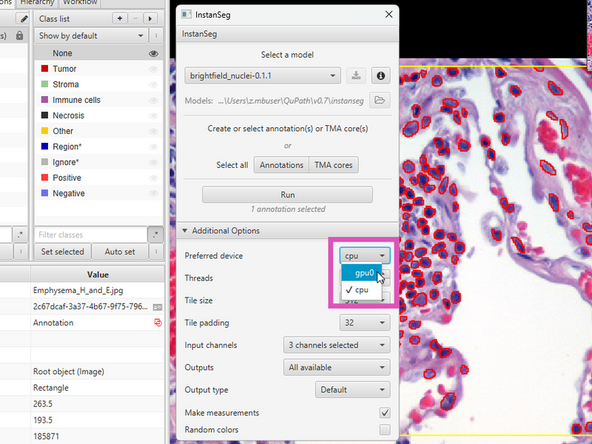Open the Preferred device cpu dropdown
The height and width of the screenshot is (444, 592).
[x=364, y=256]
